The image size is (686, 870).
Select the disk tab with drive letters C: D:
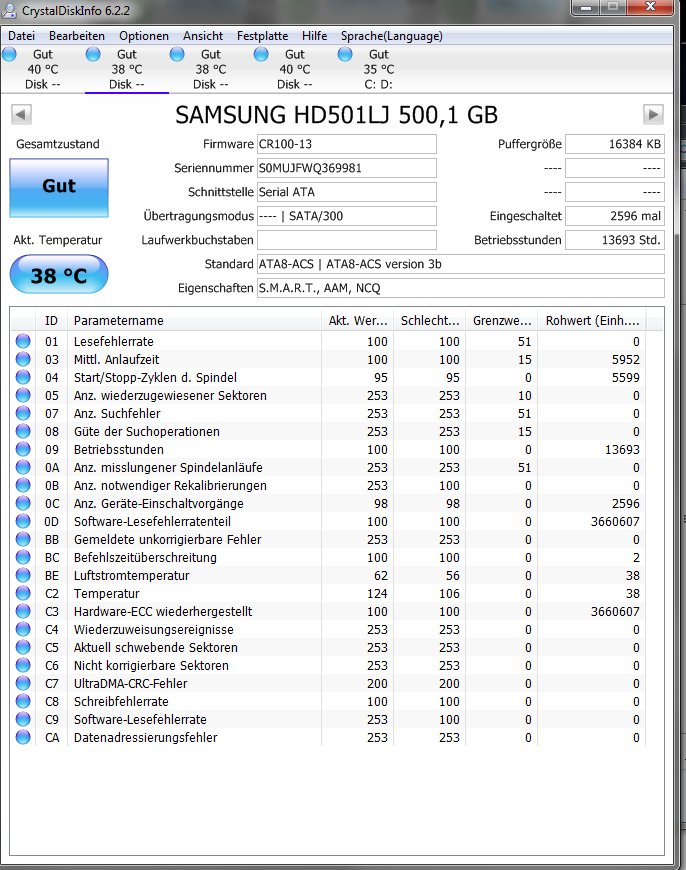pos(379,69)
